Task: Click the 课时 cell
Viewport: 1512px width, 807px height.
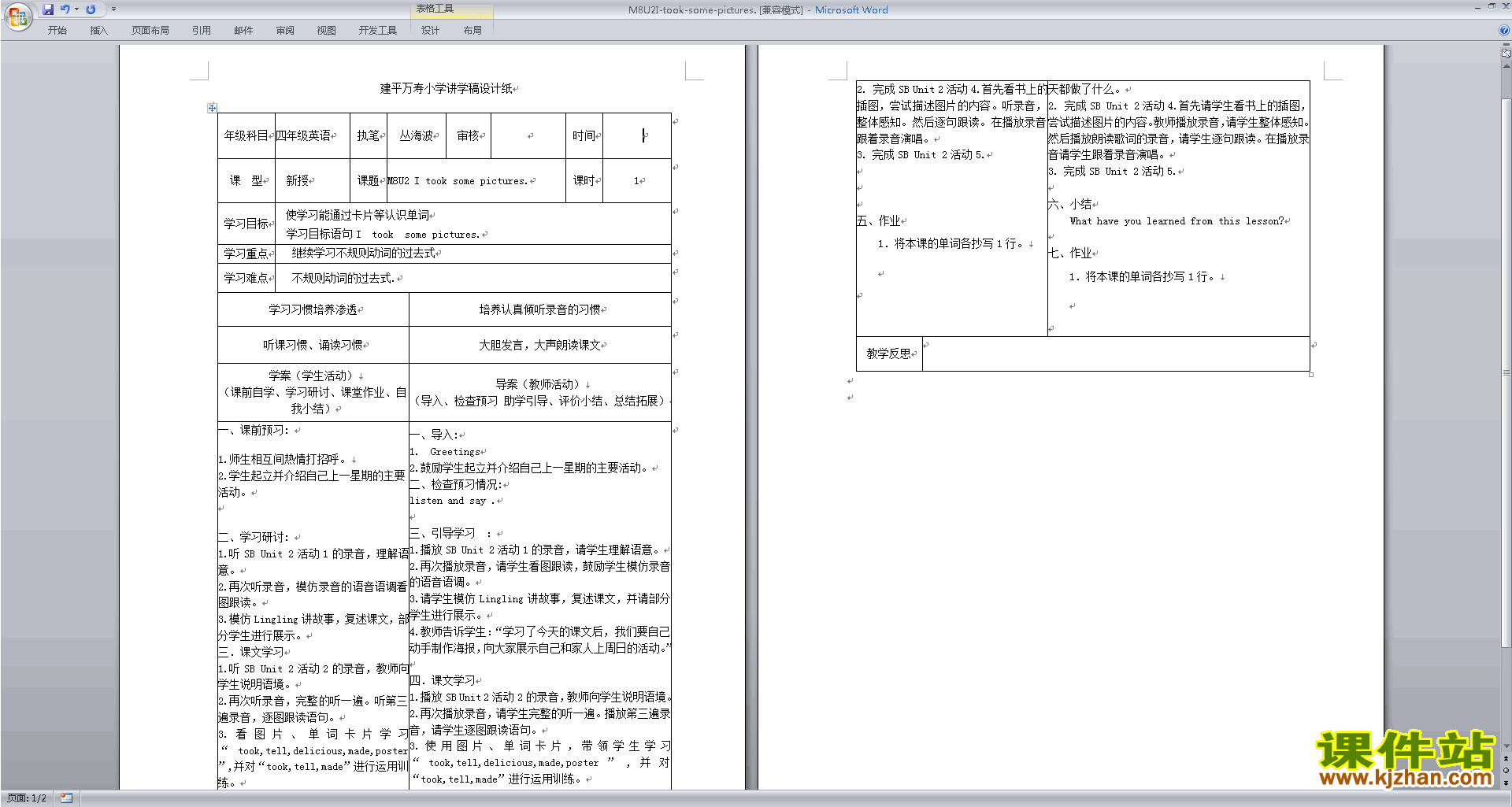Action: tap(584, 180)
